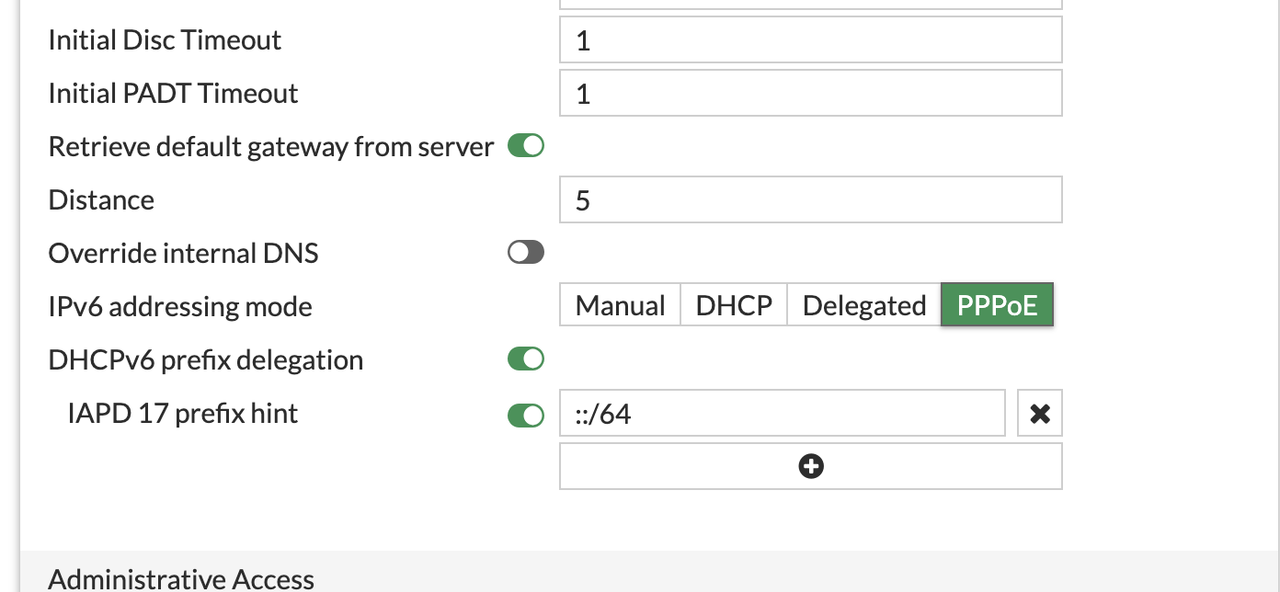Select PPPoE IPv6 addressing mode
This screenshot has width=1280, height=592.
(x=997, y=306)
